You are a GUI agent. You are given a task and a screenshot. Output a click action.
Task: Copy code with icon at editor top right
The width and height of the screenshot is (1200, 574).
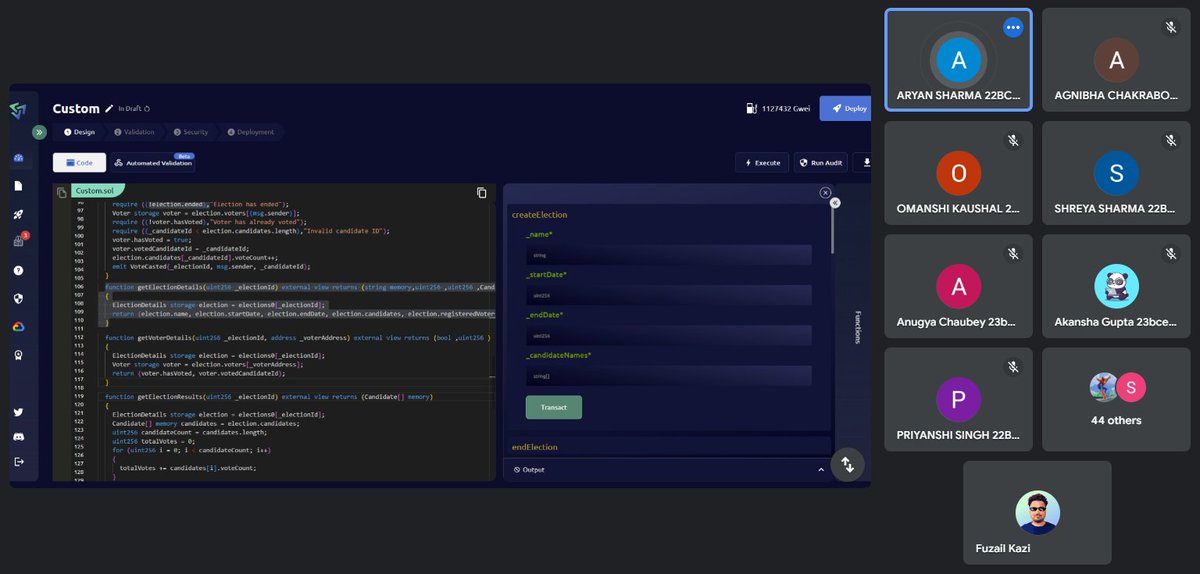(x=482, y=192)
